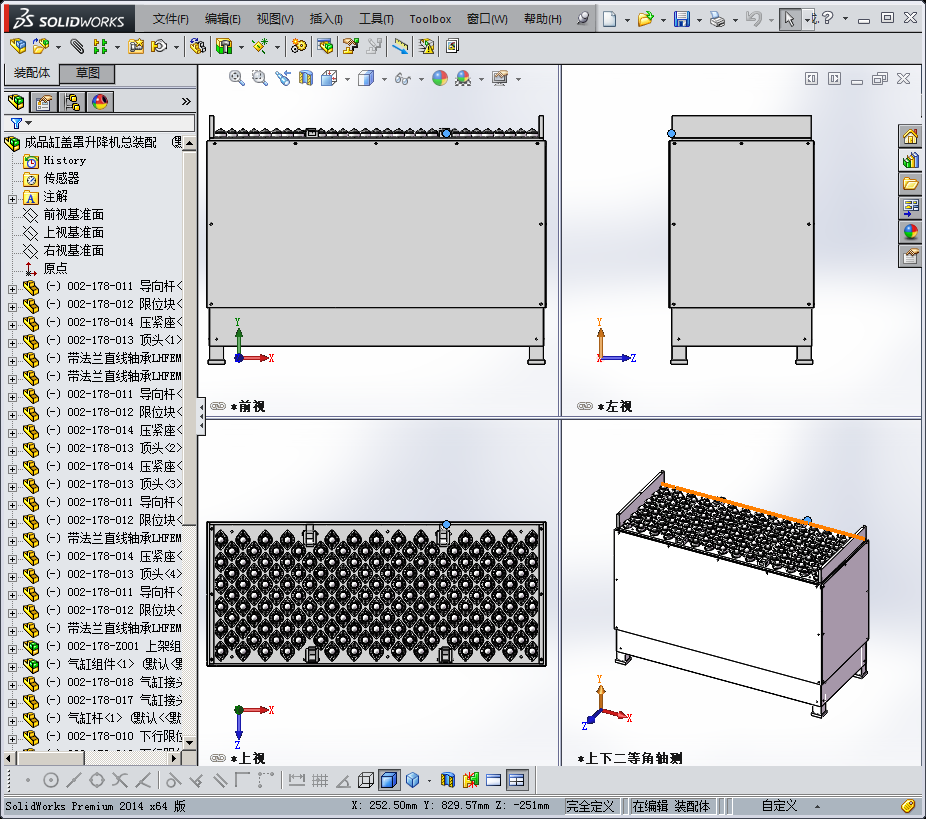Screen dimensions: 926x819
Task: Open the DisplayManager panel tab icon
Action: (100, 102)
